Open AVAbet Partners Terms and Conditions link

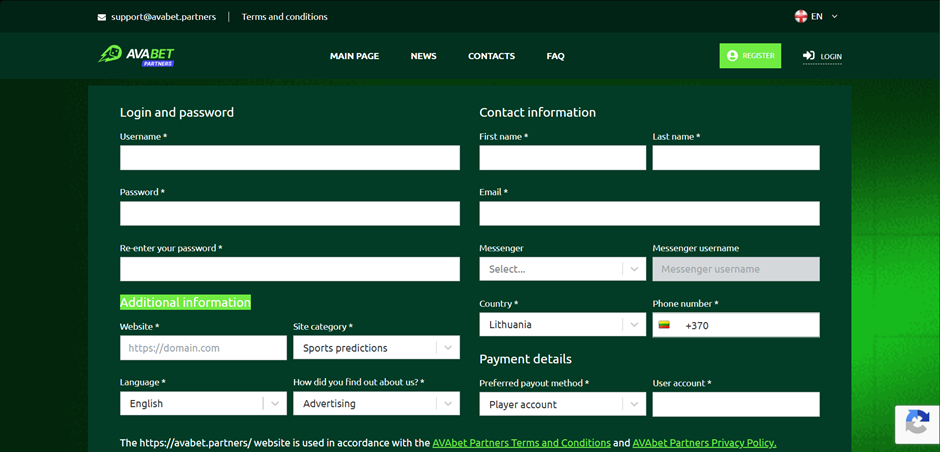click(x=522, y=443)
